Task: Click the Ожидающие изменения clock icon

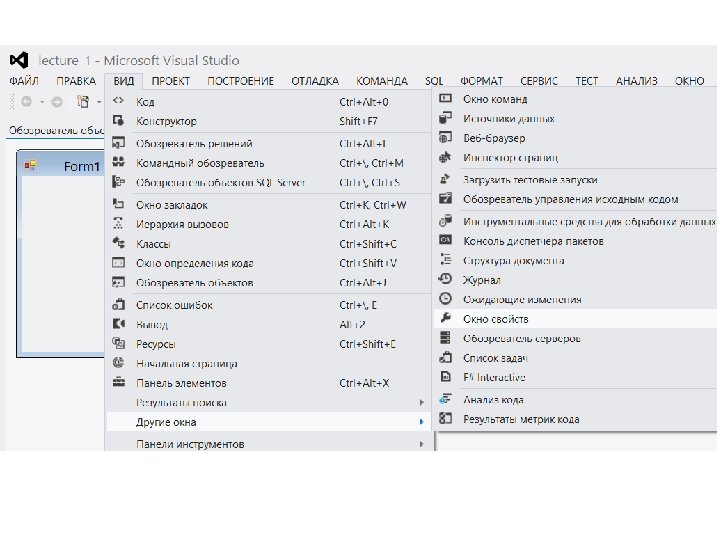Action: point(445,299)
